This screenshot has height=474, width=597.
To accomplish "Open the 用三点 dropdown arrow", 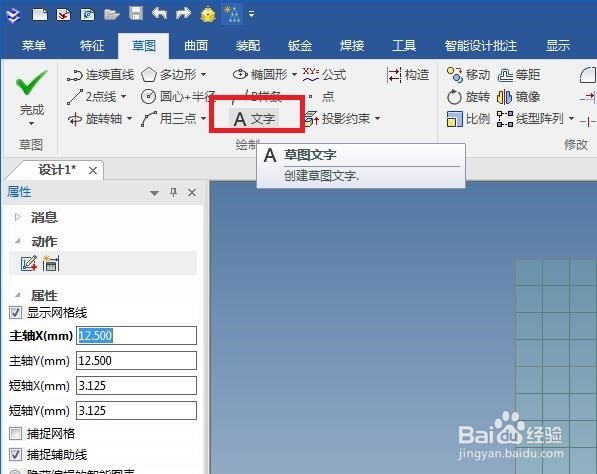I will pyautogui.click(x=203, y=119).
